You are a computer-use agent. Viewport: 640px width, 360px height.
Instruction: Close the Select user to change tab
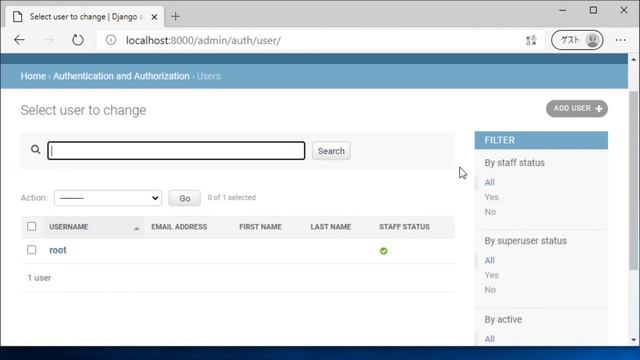coord(154,17)
